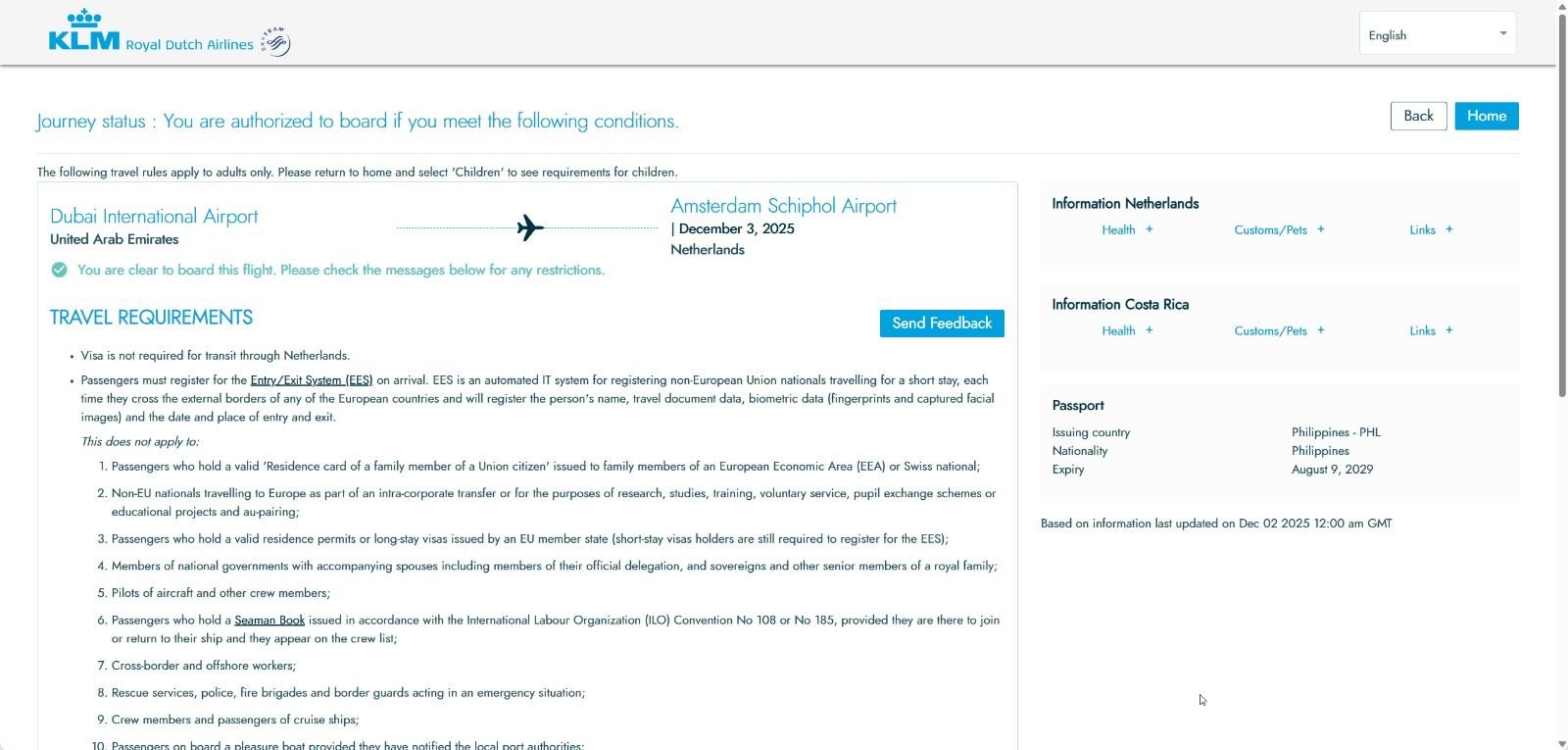This screenshot has width=1568, height=750.
Task: Expand the Health section under Information Costa Rica
Action: (x=1125, y=330)
